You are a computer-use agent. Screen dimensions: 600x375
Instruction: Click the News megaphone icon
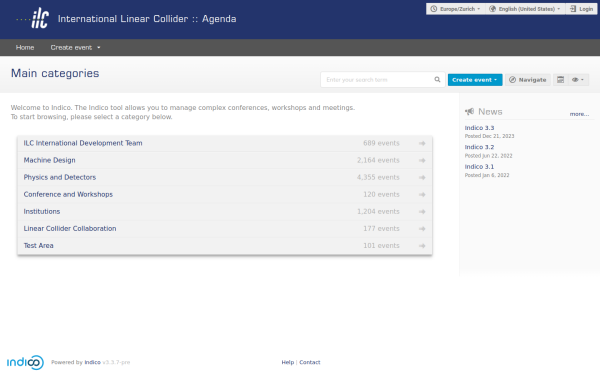[x=470, y=112]
